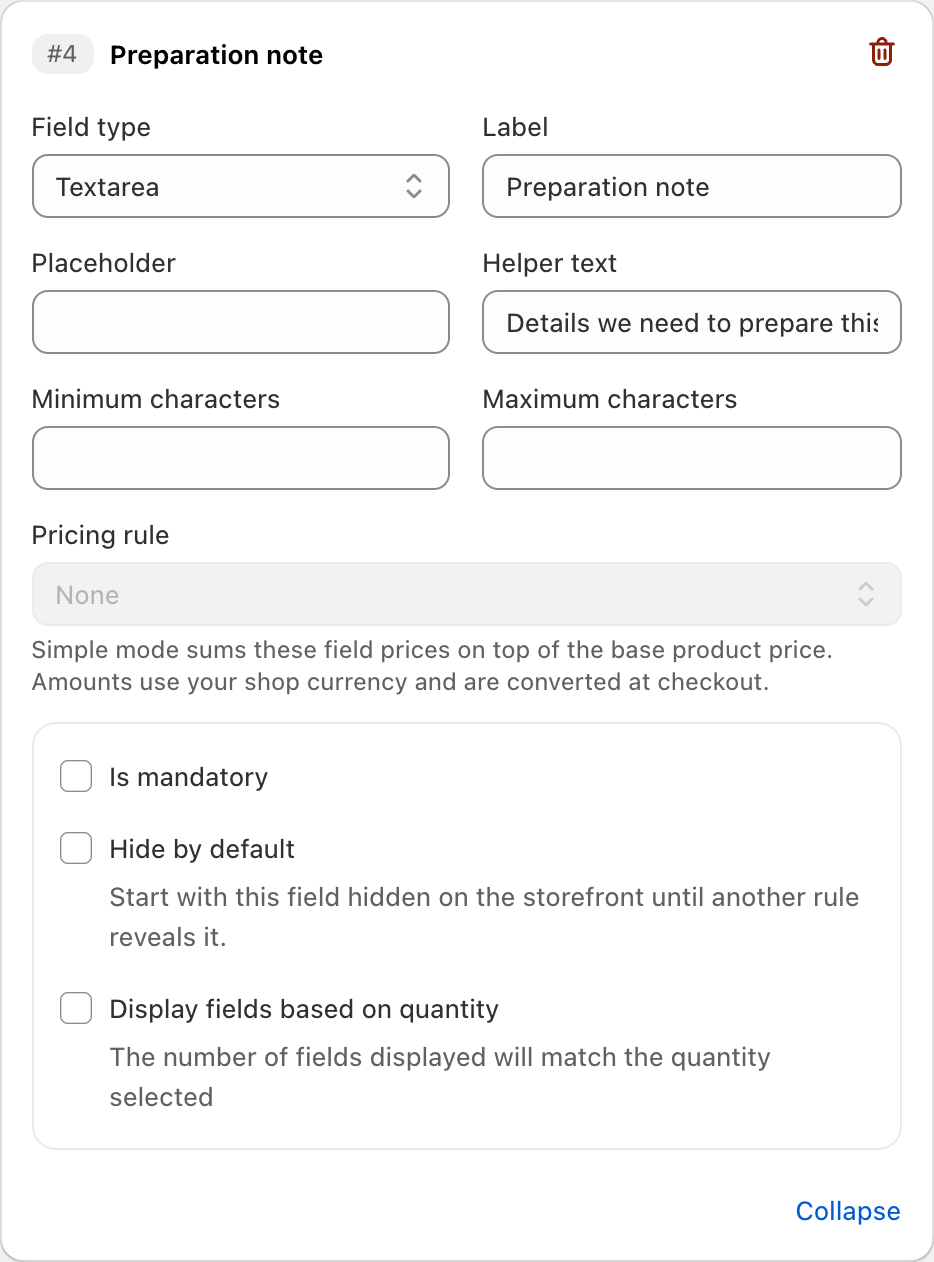Focus the Maximum characters input
Image resolution: width=934 pixels, height=1262 pixels.
coord(692,458)
